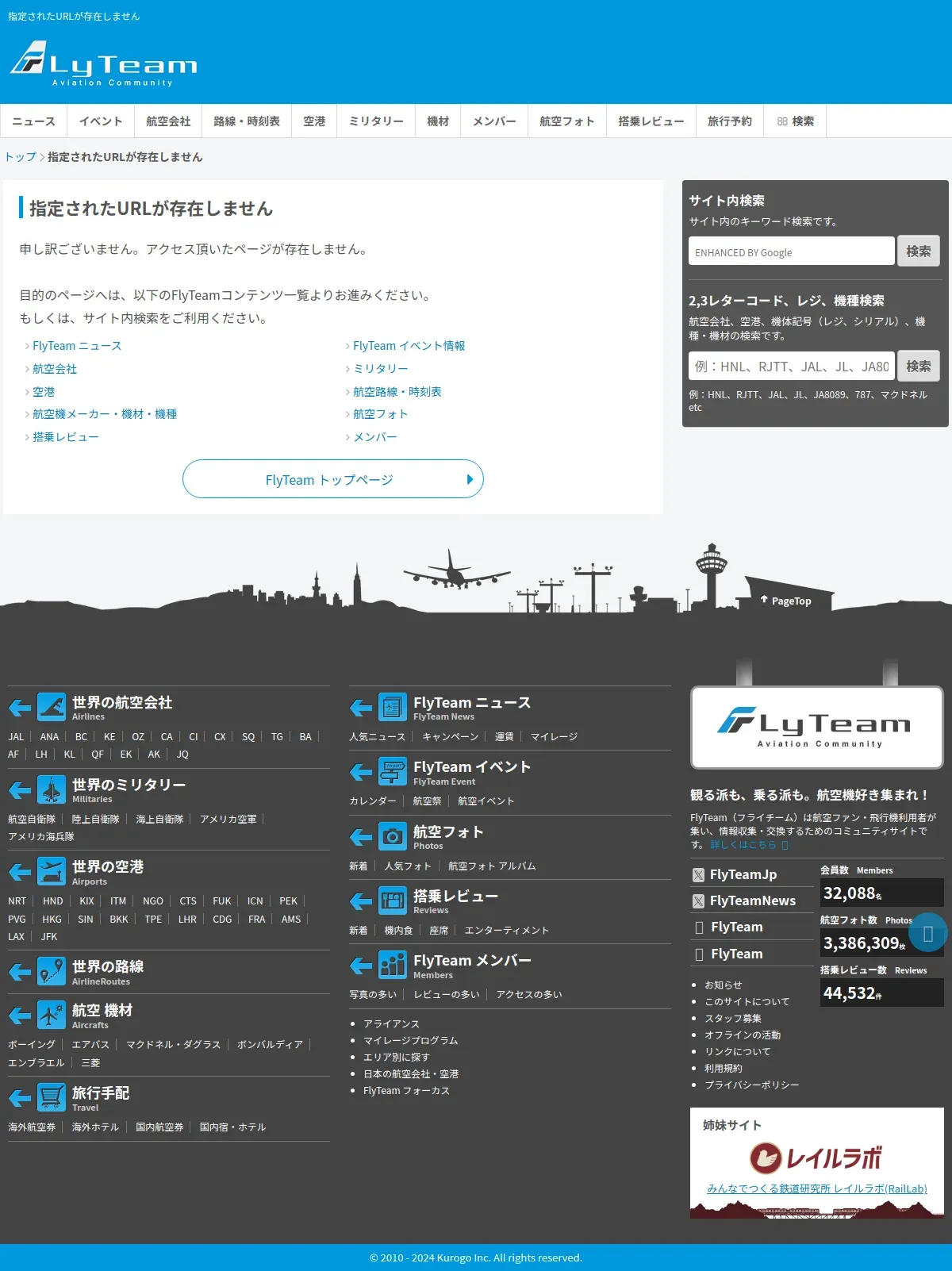
Task: Click the X icon beside FlyTeamJp
Action: (698, 874)
